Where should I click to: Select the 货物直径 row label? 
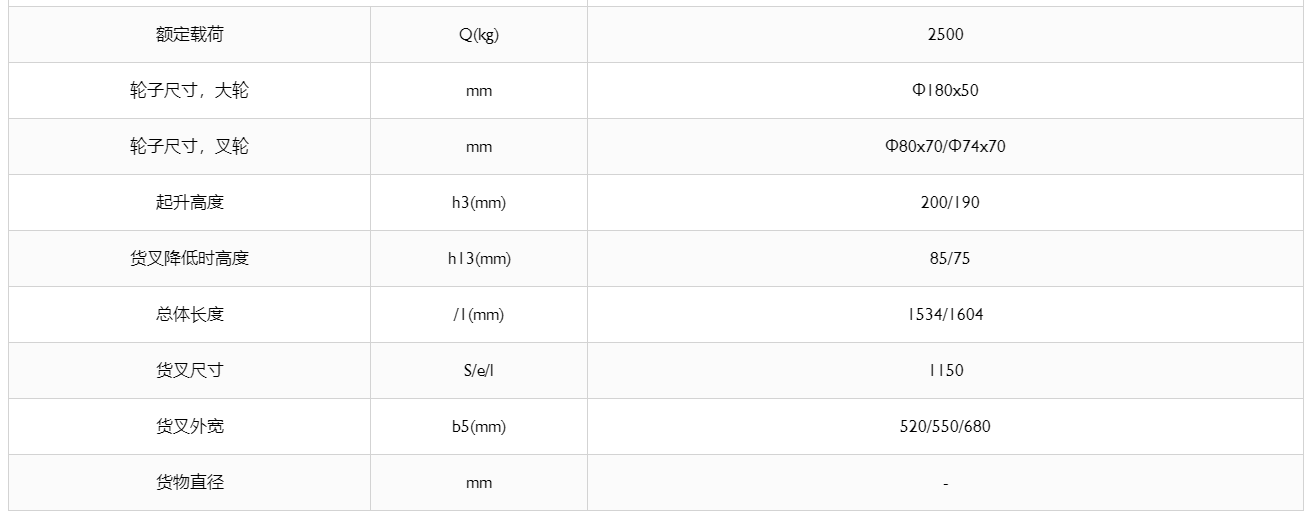[x=189, y=483]
